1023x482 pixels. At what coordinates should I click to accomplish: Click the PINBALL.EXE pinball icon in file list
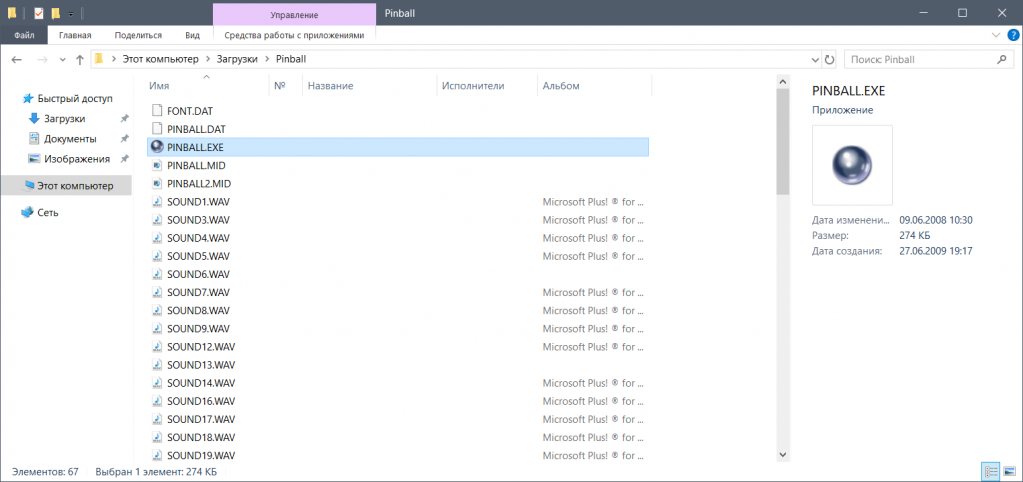point(156,147)
